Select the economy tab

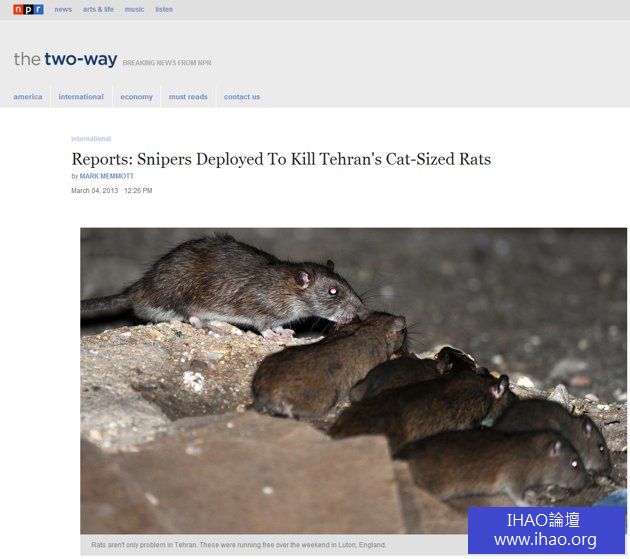coord(136,97)
